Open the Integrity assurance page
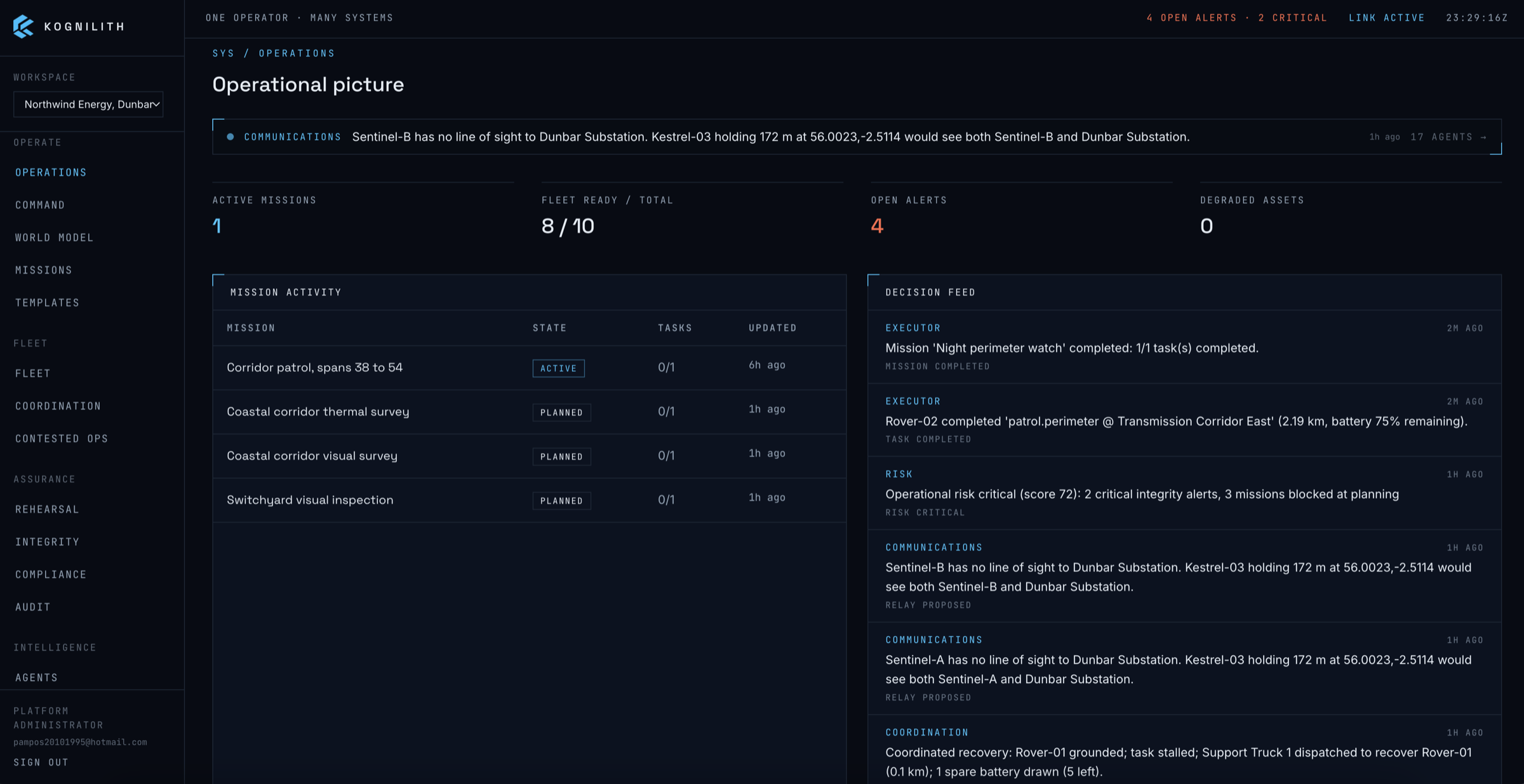This screenshot has height=784, width=1524. coord(48,542)
